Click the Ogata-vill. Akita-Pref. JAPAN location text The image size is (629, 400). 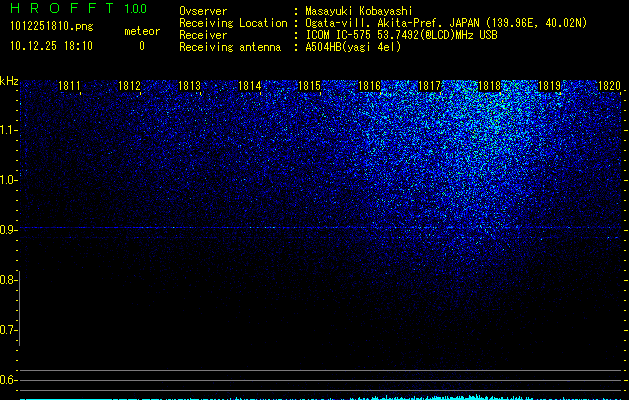[446, 23]
